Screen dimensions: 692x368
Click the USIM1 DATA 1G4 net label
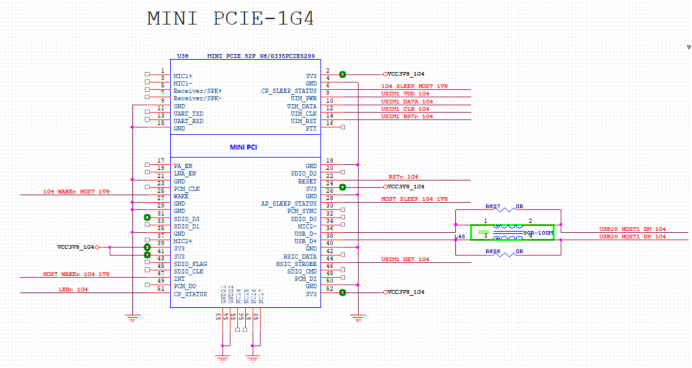pyautogui.click(x=407, y=101)
